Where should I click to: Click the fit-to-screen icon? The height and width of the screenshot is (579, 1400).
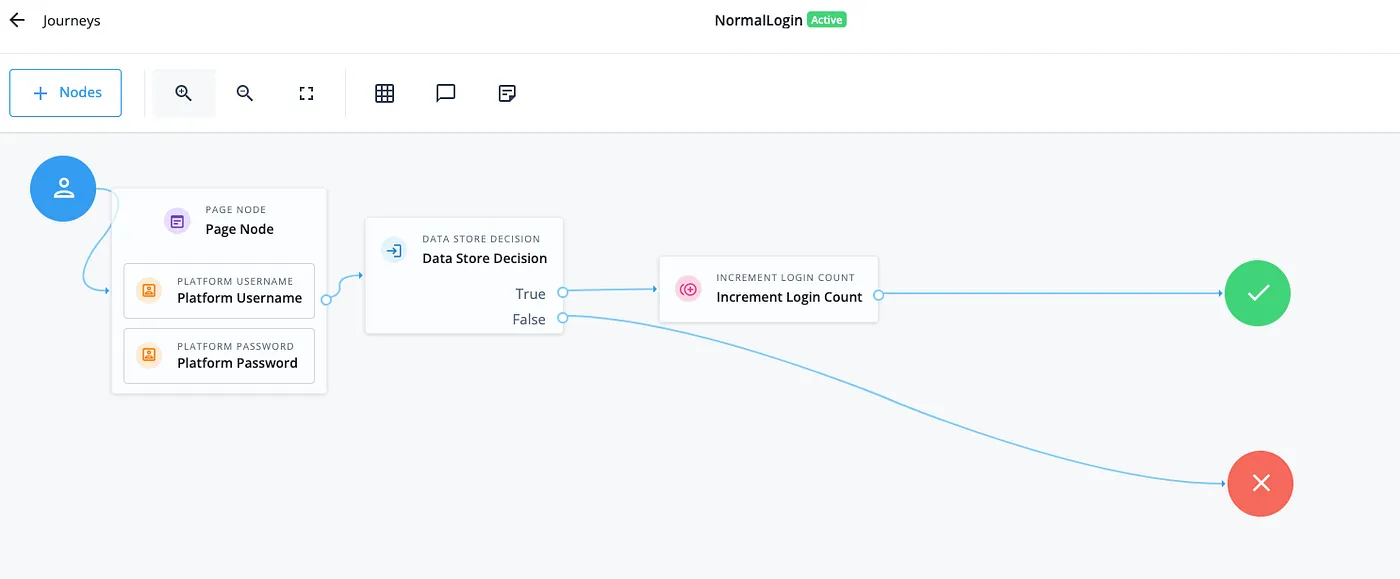(x=305, y=92)
